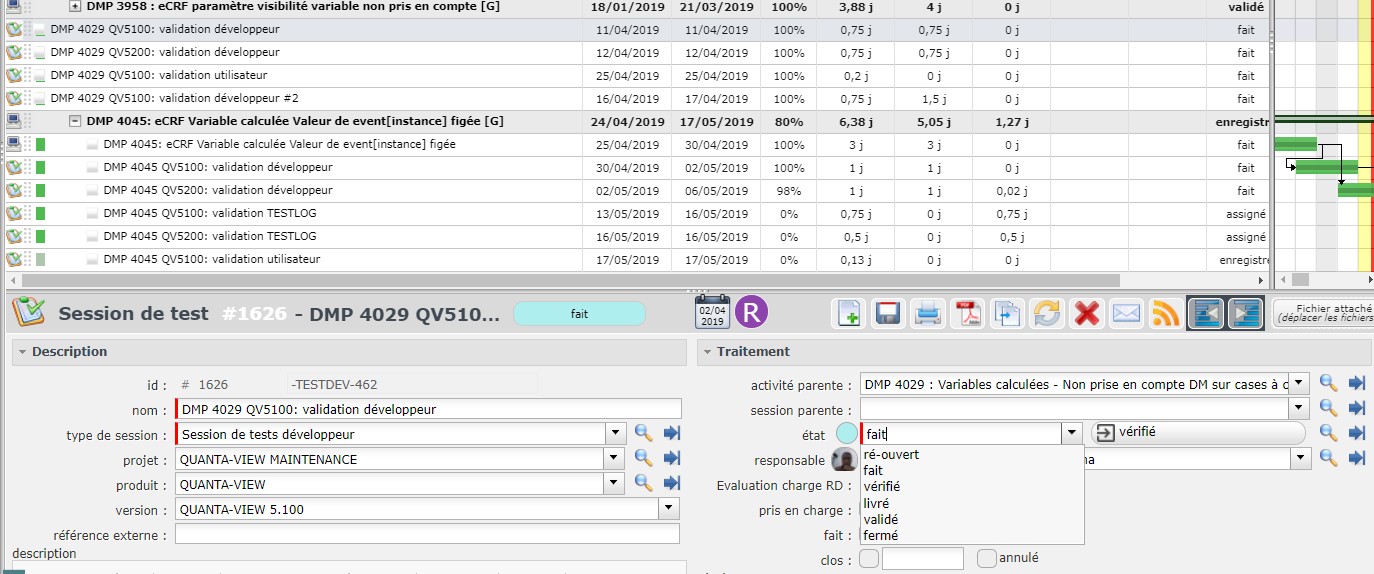Click the vérifié status transition button
Screen dimensions: 1374x574
(1197, 433)
